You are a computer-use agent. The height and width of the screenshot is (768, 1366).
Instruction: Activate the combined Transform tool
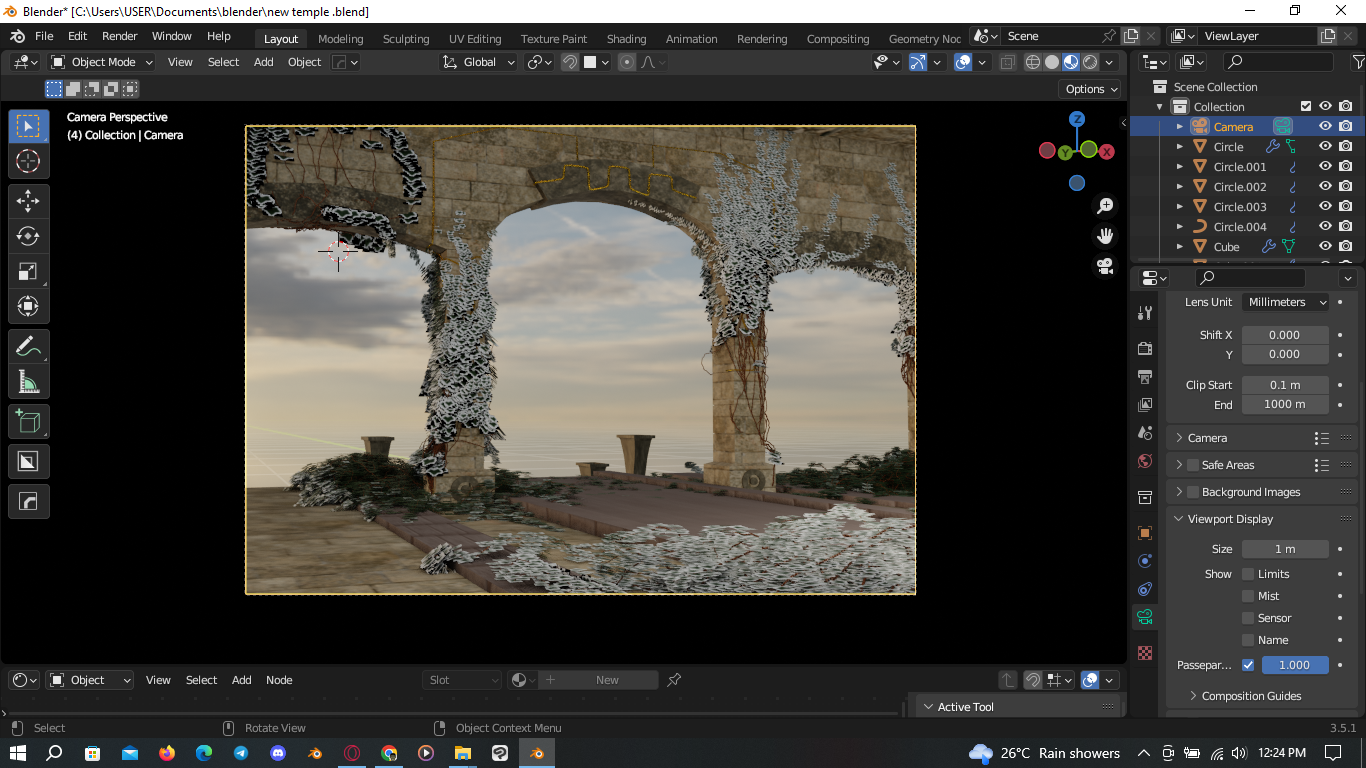[x=28, y=306]
